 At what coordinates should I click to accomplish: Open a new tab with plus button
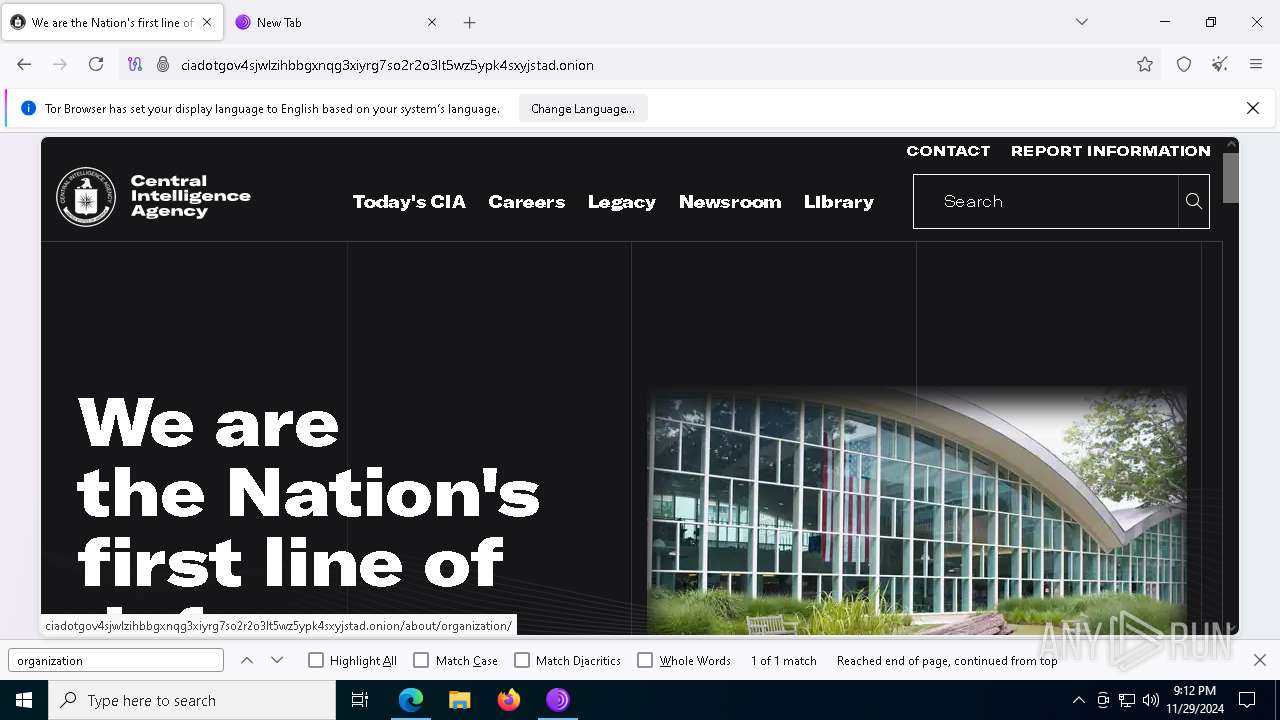click(470, 22)
